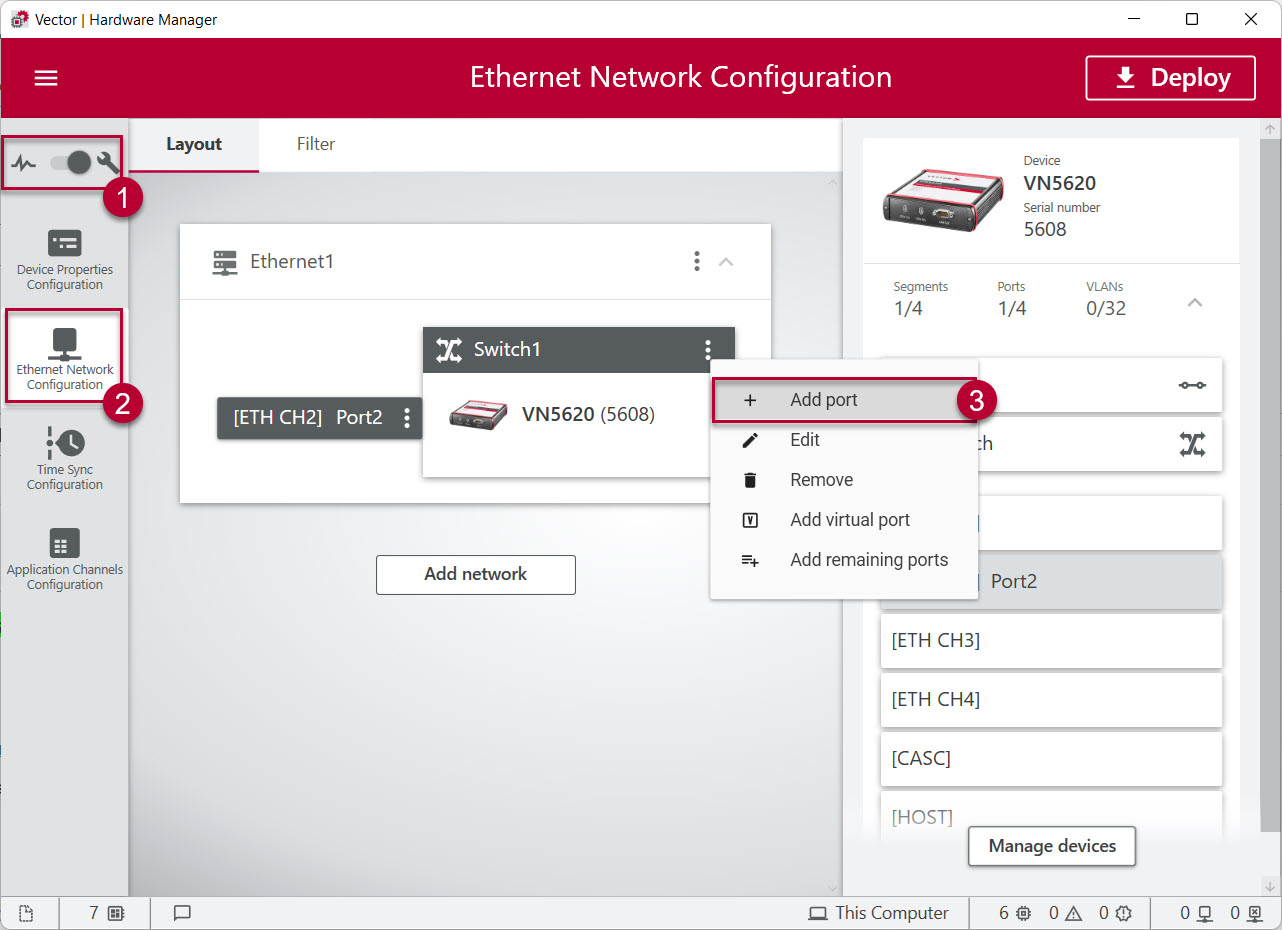Click the disconnected devices status icon
The height and width of the screenshot is (930, 1282).
coord(1247,913)
